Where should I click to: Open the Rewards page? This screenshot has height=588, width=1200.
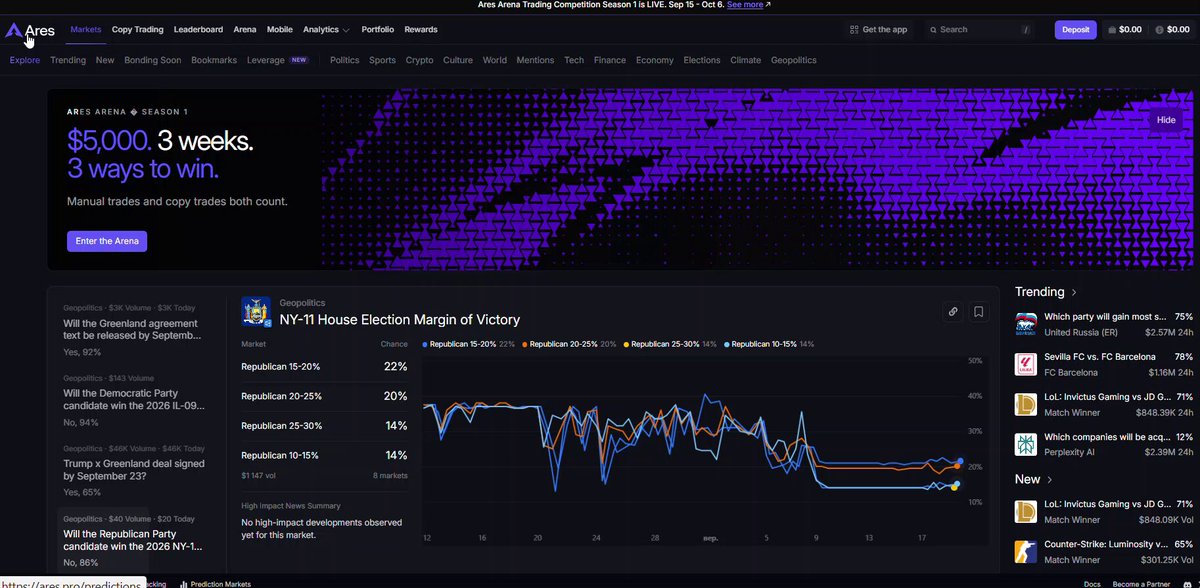421,30
